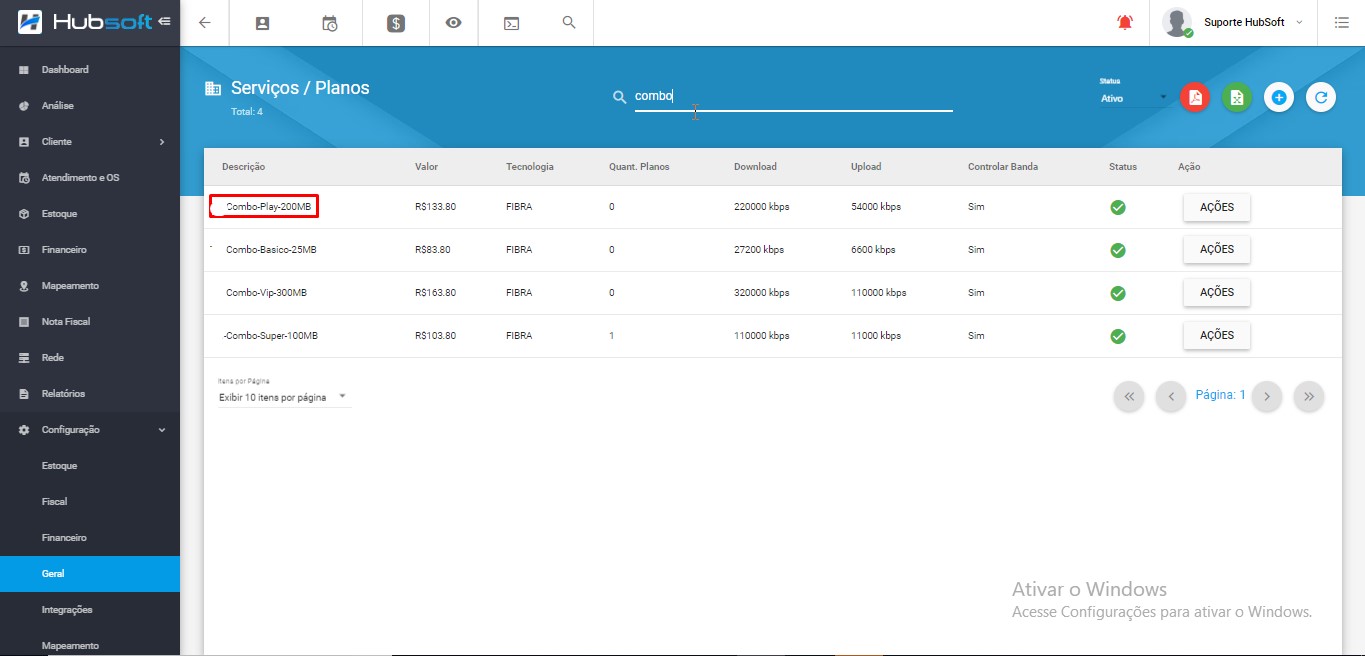Image resolution: width=1365 pixels, height=656 pixels.
Task: Click AÇÕES button for Combo-Play-200MB
Action: (x=1216, y=207)
